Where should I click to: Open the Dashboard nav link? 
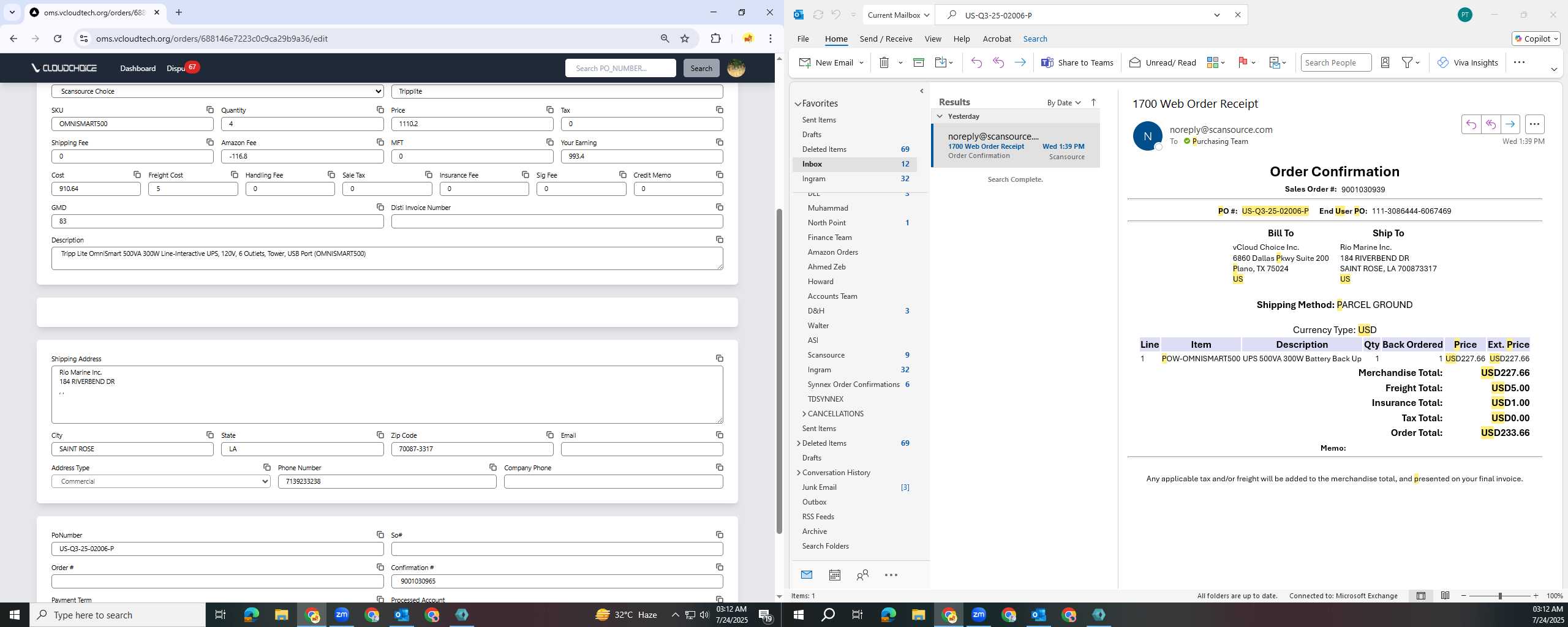coord(138,68)
